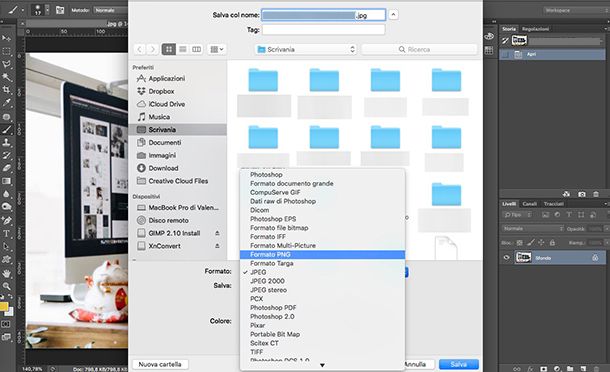
Task: Select the Sfondo layer thumbnail
Action: coord(523,258)
